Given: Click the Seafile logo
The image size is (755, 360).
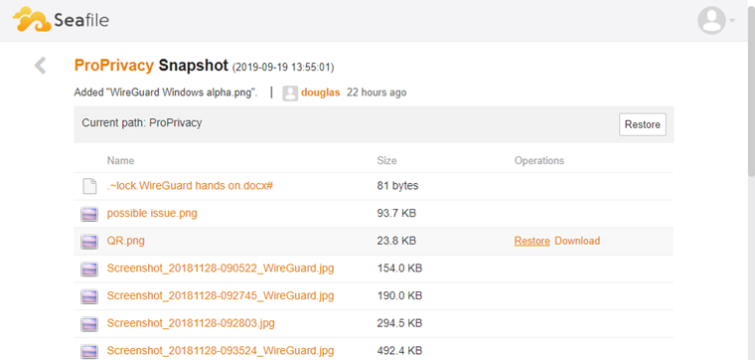Looking at the screenshot, I should 61,20.
